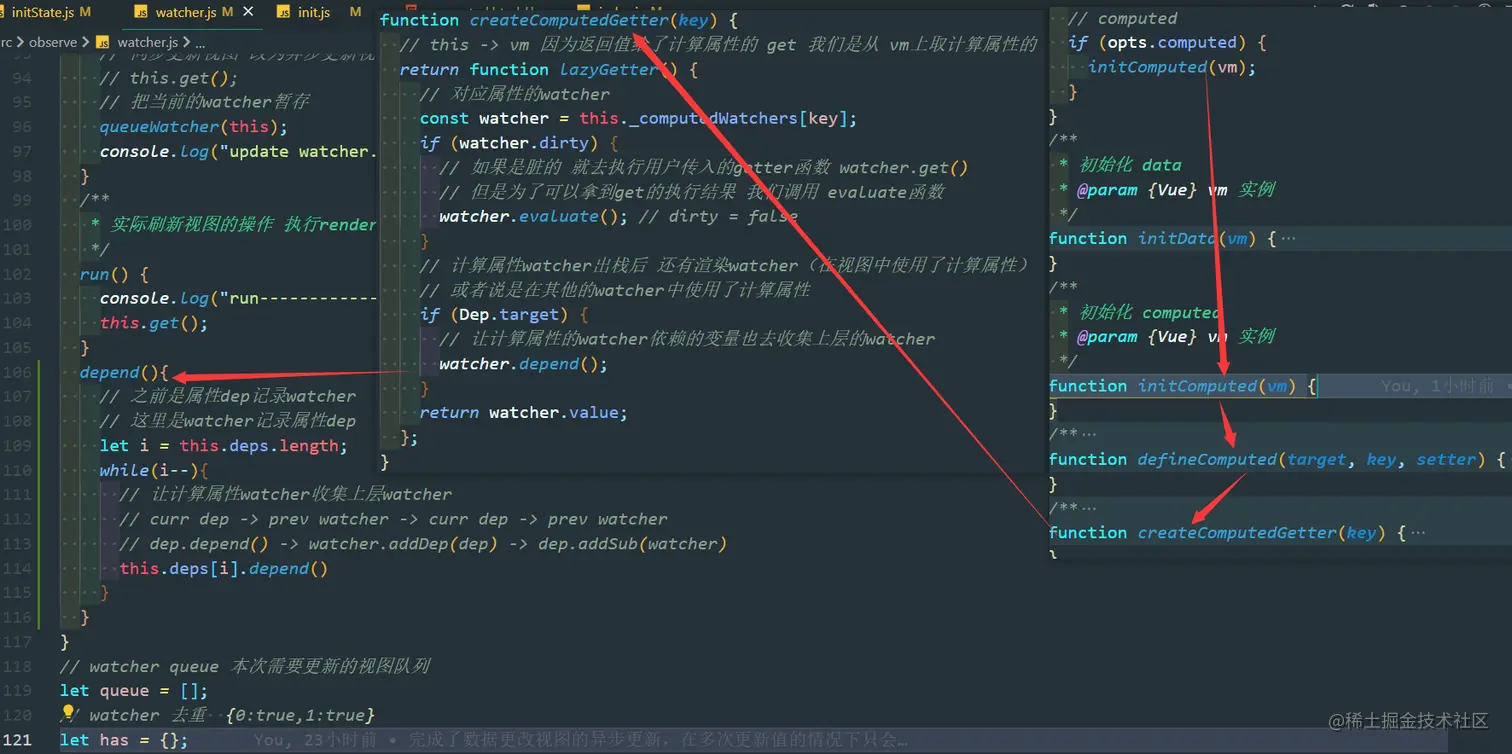
Task: Click 'You, 23小时前' blame annotation on line 121
Action: (x=315, y=740)
